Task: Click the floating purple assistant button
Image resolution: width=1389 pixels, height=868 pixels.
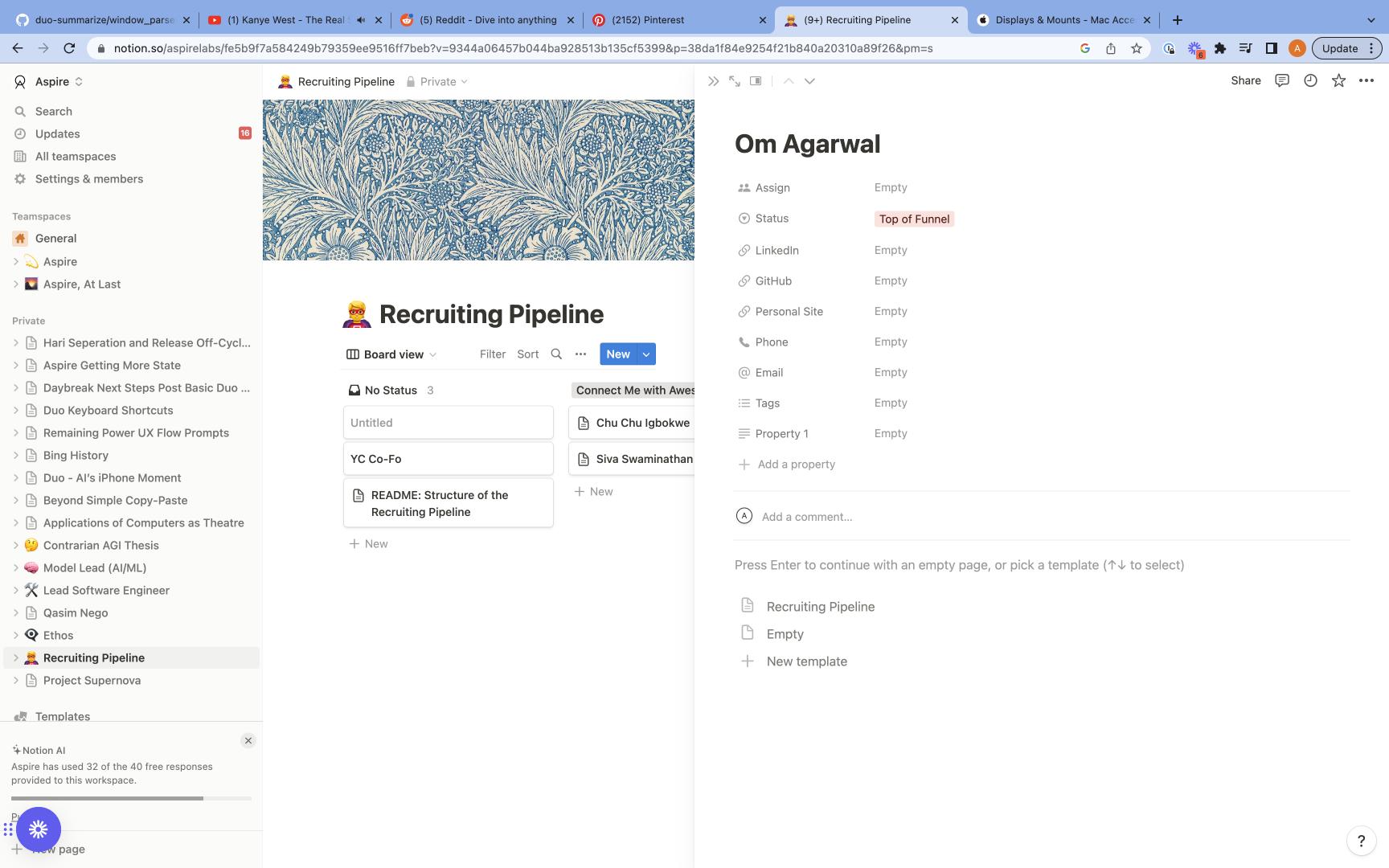Action: [x=39, y=829]
